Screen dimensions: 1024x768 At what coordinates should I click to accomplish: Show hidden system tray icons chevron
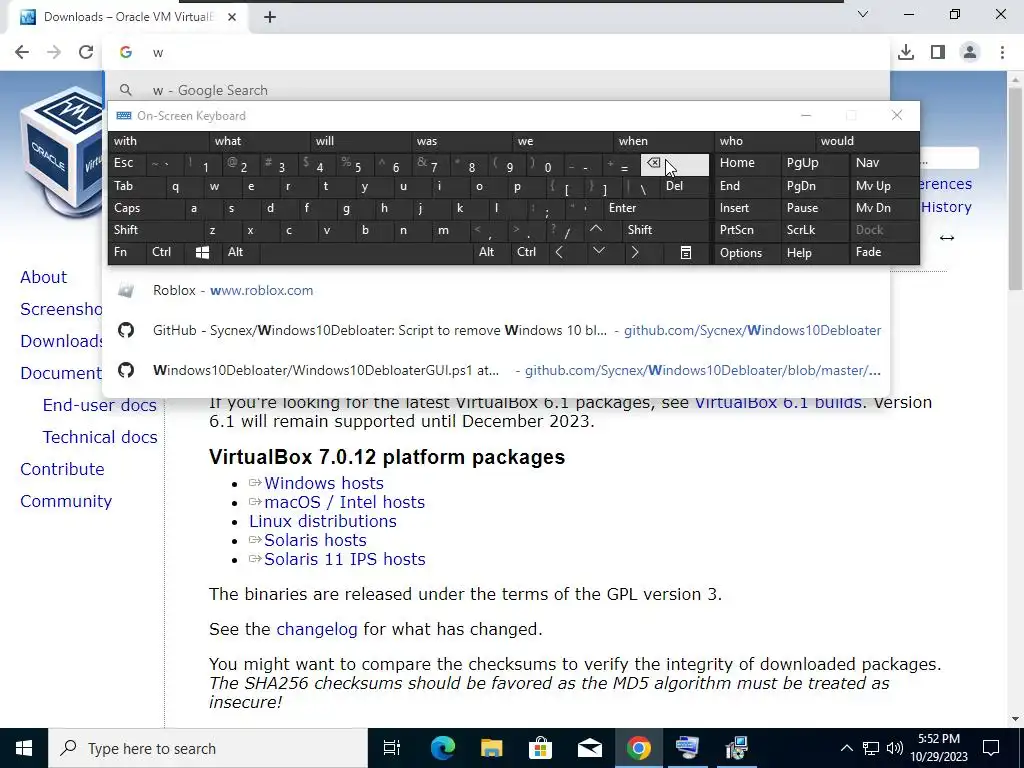pos(846,748)
